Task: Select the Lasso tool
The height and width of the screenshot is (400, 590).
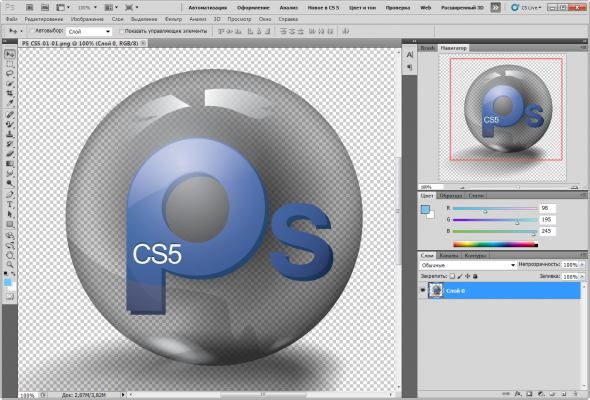Action: pos(10,74)
